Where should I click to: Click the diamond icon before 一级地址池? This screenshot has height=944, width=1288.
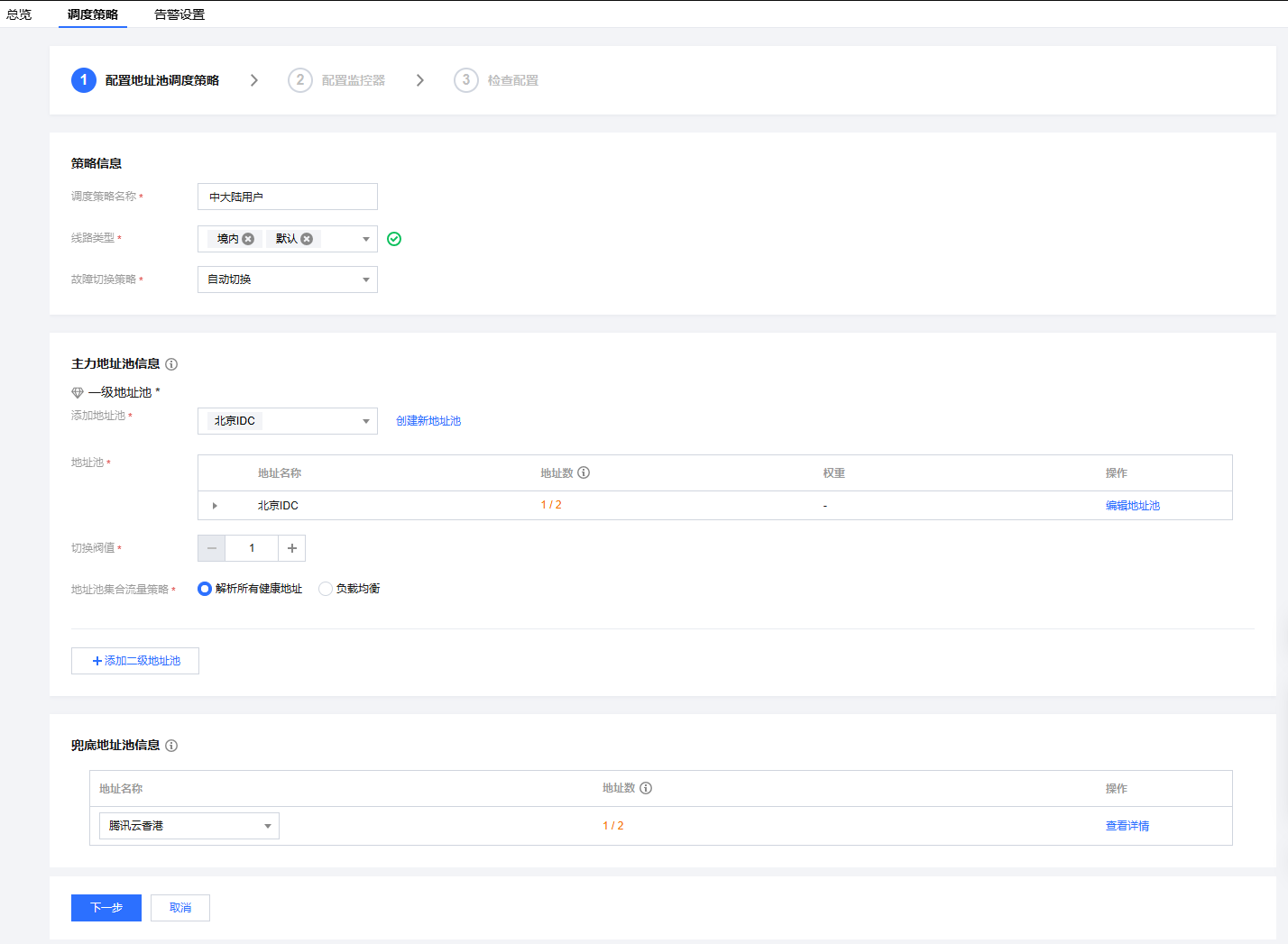click(78, 392)
